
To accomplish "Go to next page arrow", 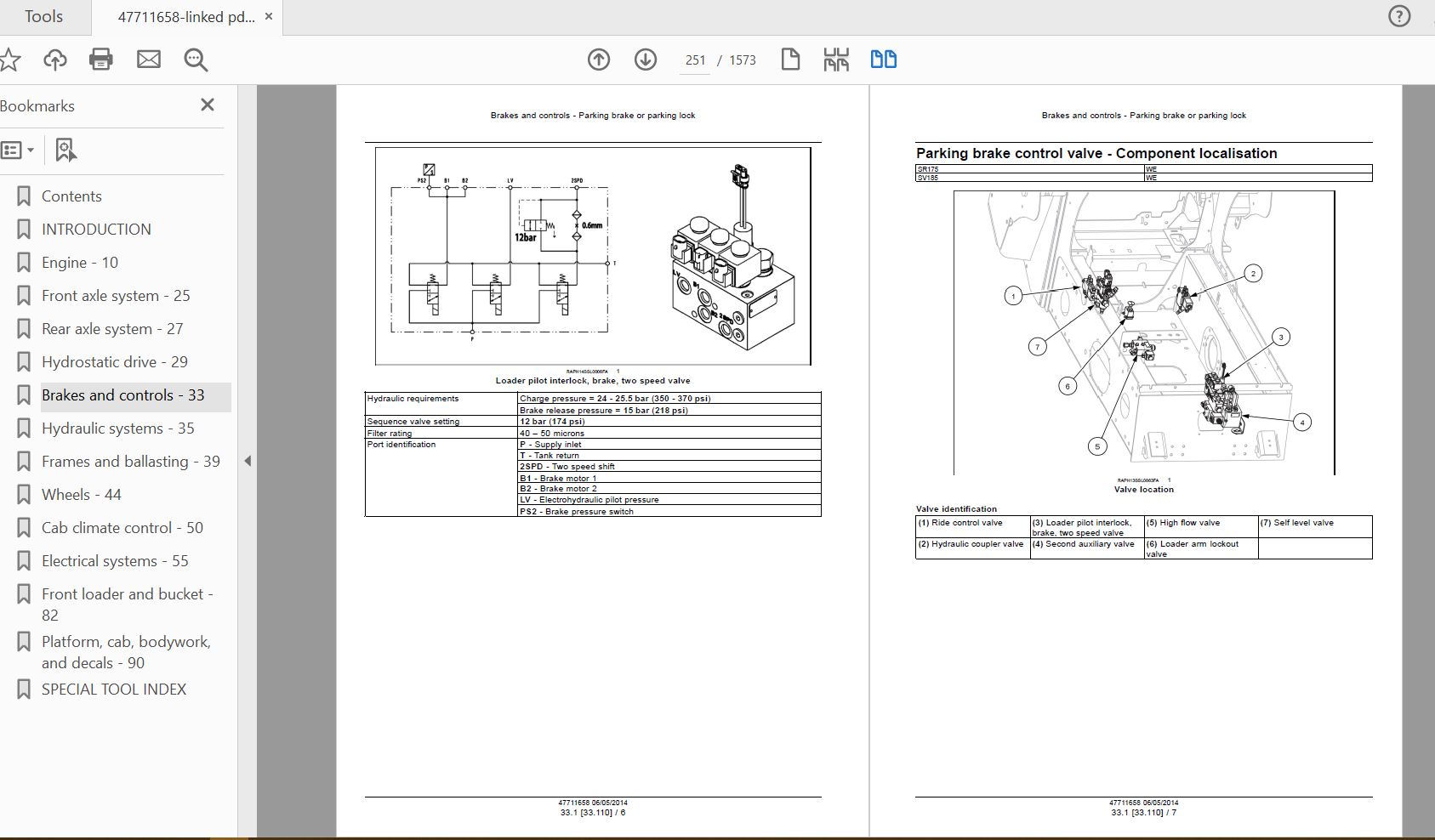I will click(x=646, y=60).
